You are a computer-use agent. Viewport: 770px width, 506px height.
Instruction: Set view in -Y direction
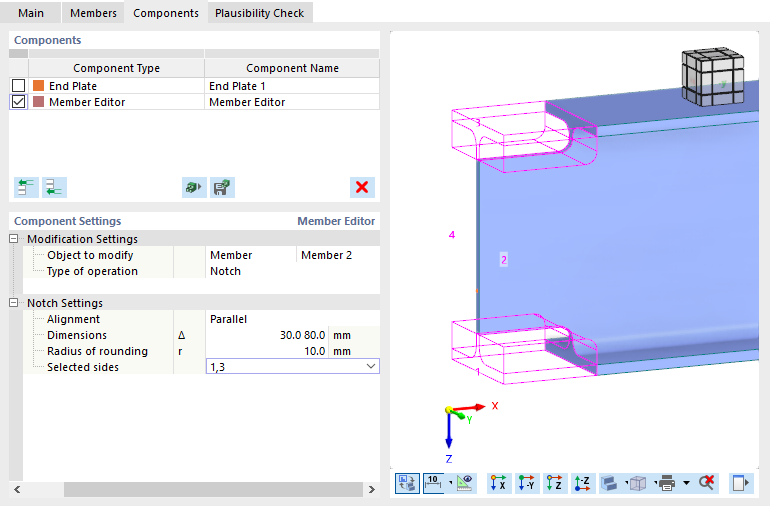(x=526, y=483)
